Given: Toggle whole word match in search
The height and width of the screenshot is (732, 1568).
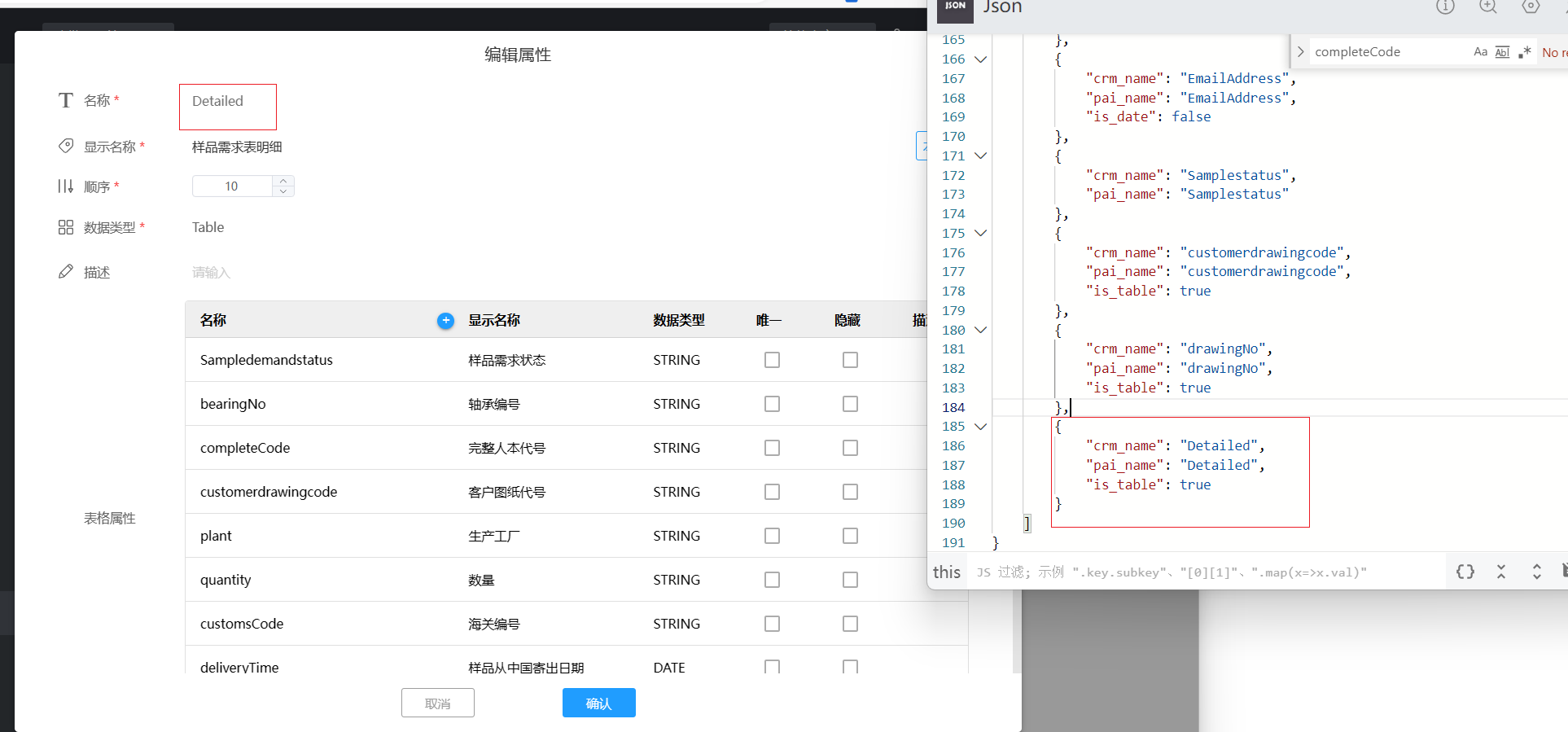Looking at the screenshot, I should (x=1502, y=52).
